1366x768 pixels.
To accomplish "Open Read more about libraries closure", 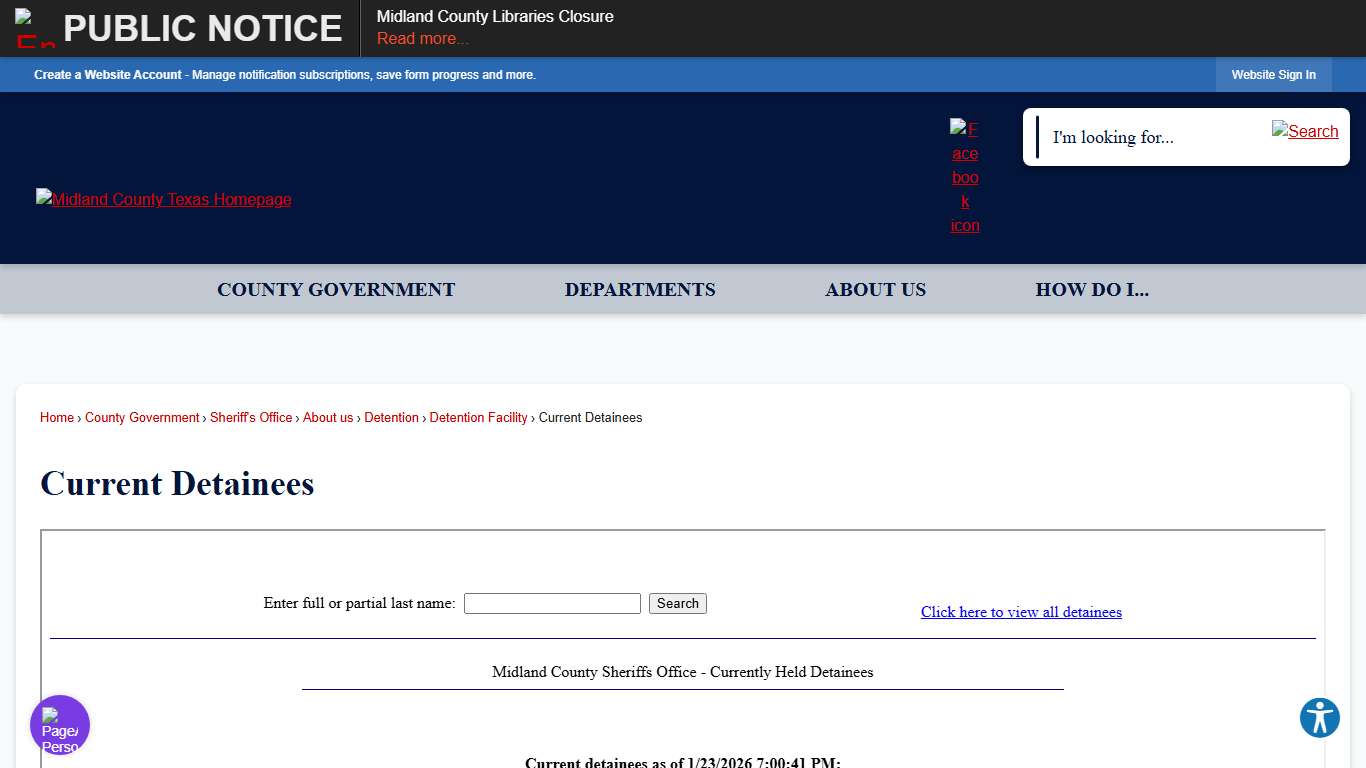I will pos(422,38).
